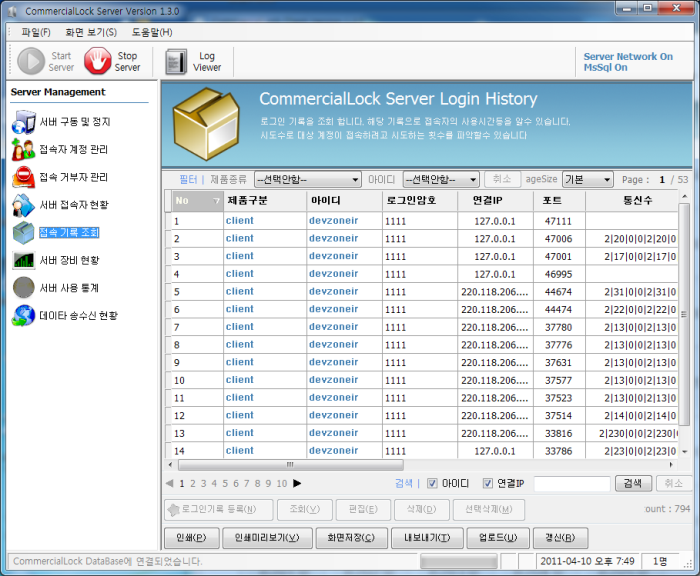Select 서버 구동 및 정지 in sidebar
700x576 pixels.
click(x=75, y=122)
